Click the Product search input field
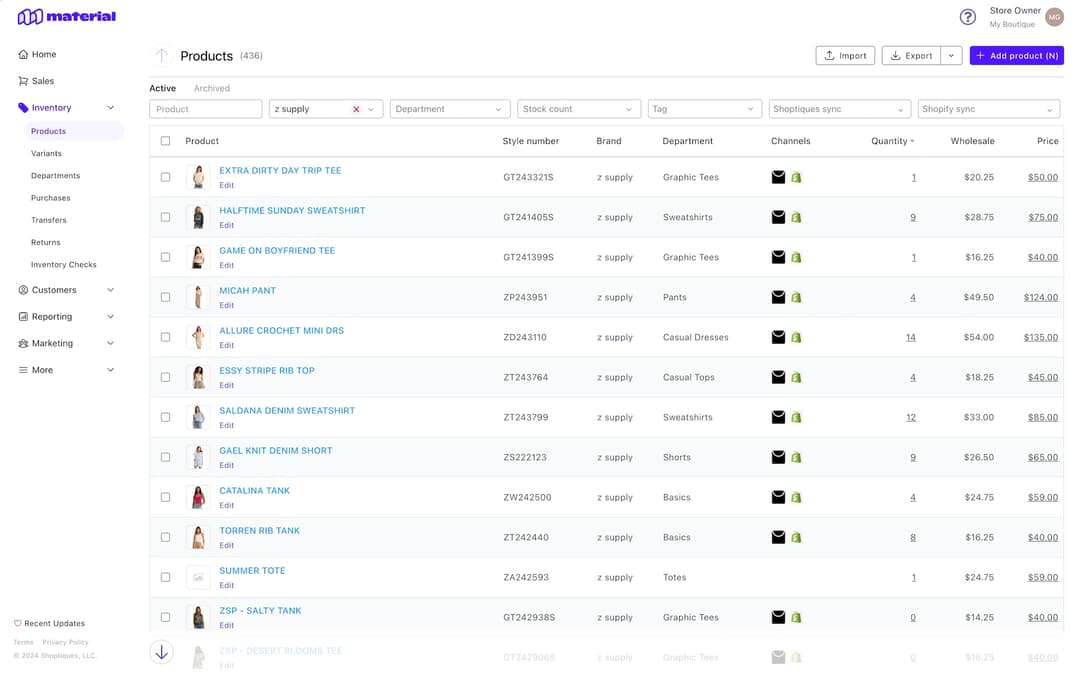This screenshot has width=1080, height=673. click(x=206, y=109)
